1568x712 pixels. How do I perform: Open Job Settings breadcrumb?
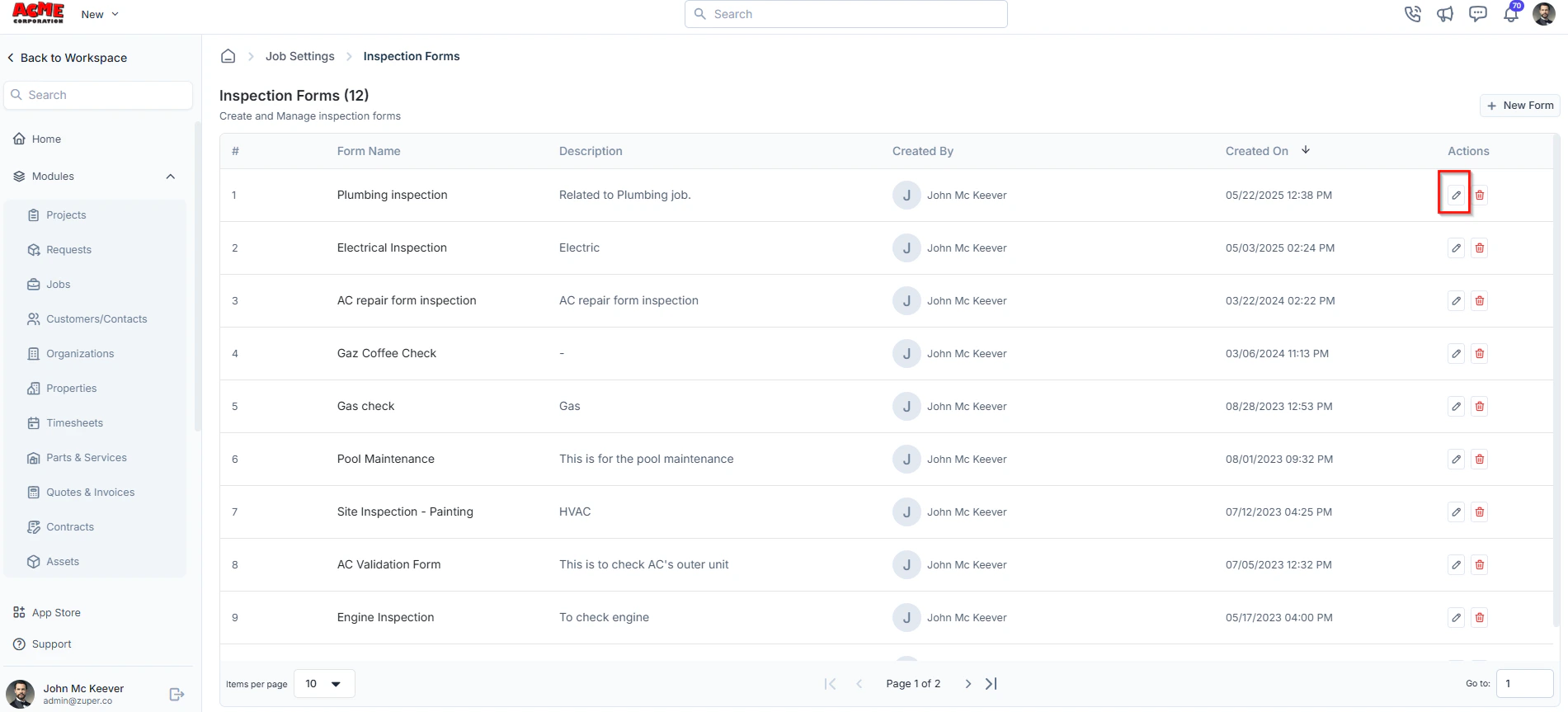[x=300, y=56]
